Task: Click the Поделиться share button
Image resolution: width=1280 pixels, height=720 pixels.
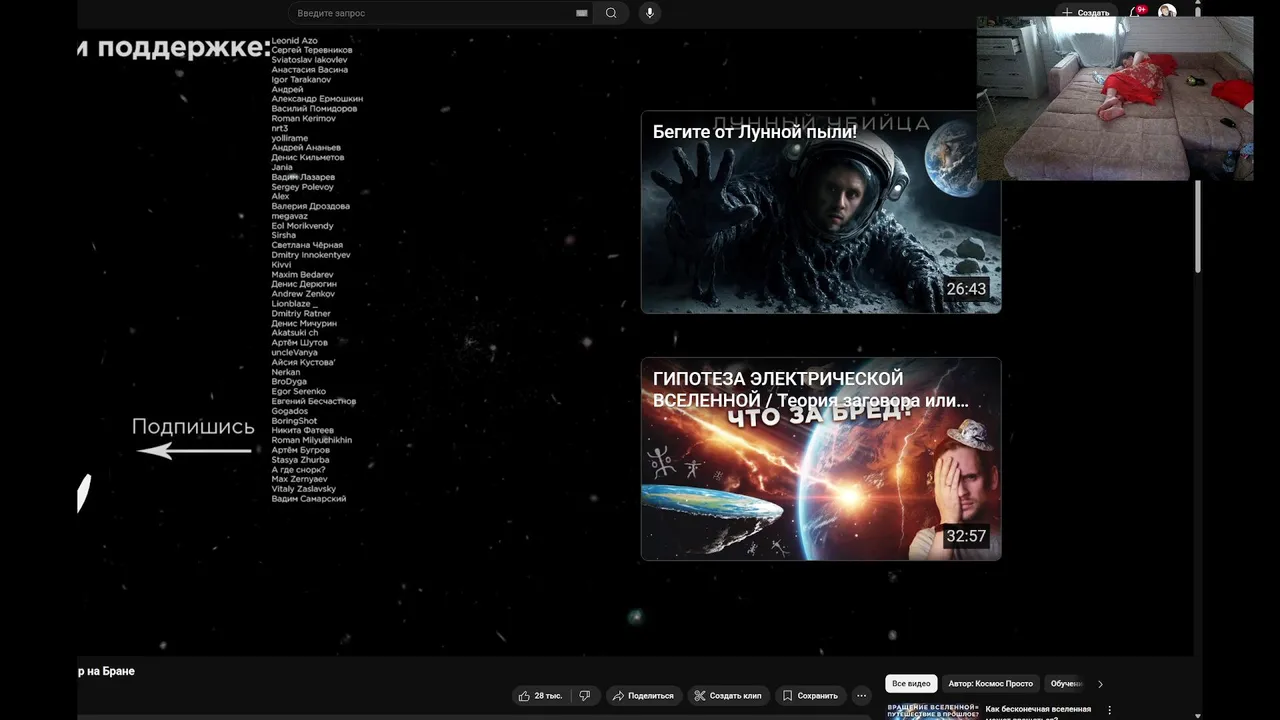Action: [643, 696]
